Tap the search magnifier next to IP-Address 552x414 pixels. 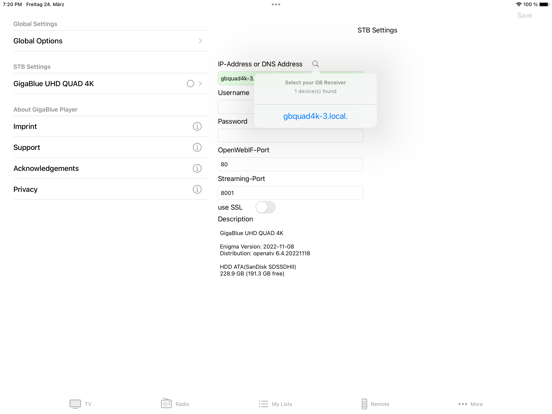315,64
